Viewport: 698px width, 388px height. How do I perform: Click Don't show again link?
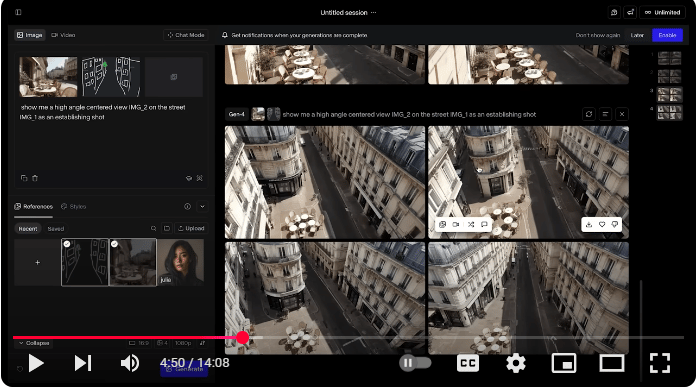pyautogui.click(x=597, y=35)
